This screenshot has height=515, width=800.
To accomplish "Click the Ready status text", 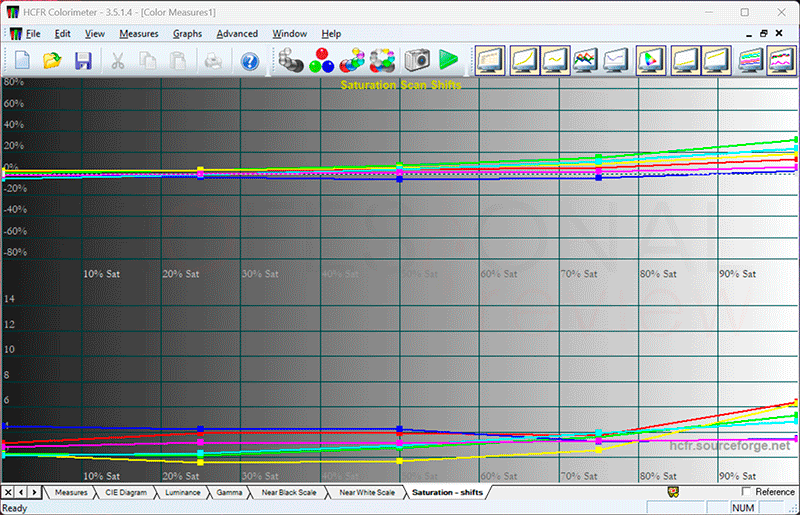I will [14, 508].
